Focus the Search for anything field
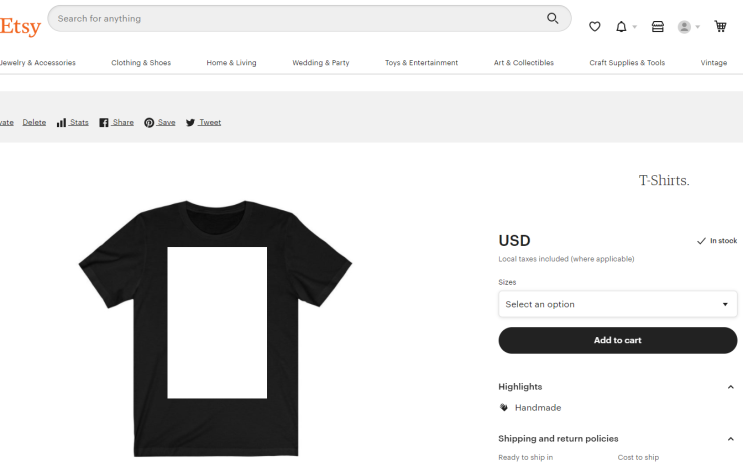Viewport: 743px width, 467px height. click(x=300, y=18)
